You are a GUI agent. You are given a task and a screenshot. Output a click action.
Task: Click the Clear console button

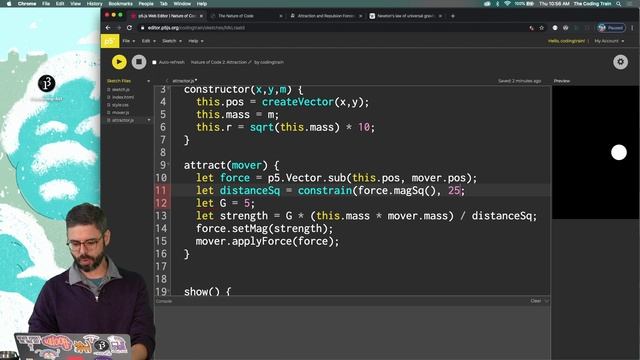tap(536, 301)
